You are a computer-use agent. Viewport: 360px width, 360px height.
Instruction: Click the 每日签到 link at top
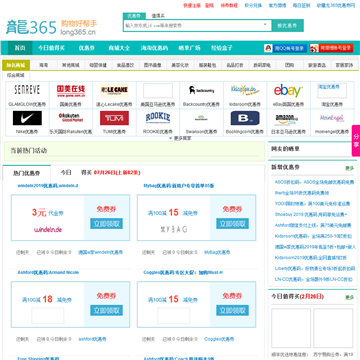[301, 5]
